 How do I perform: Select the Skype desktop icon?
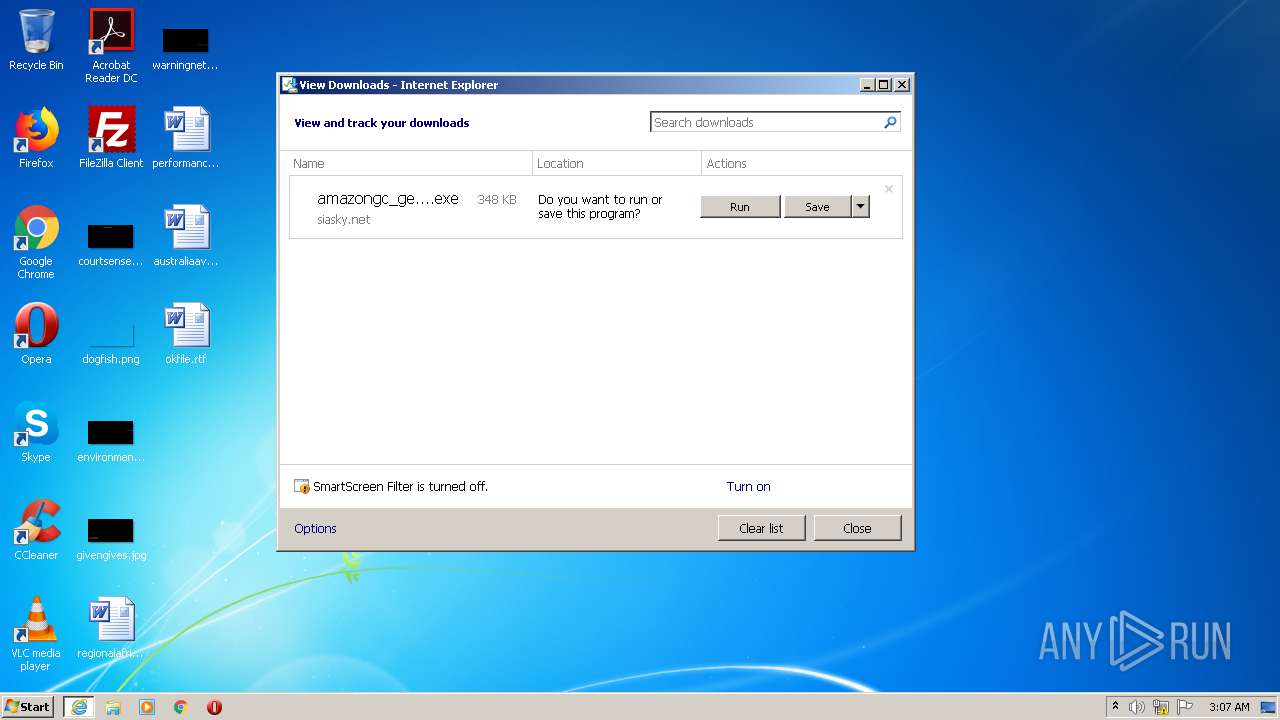tap(36, 432)
